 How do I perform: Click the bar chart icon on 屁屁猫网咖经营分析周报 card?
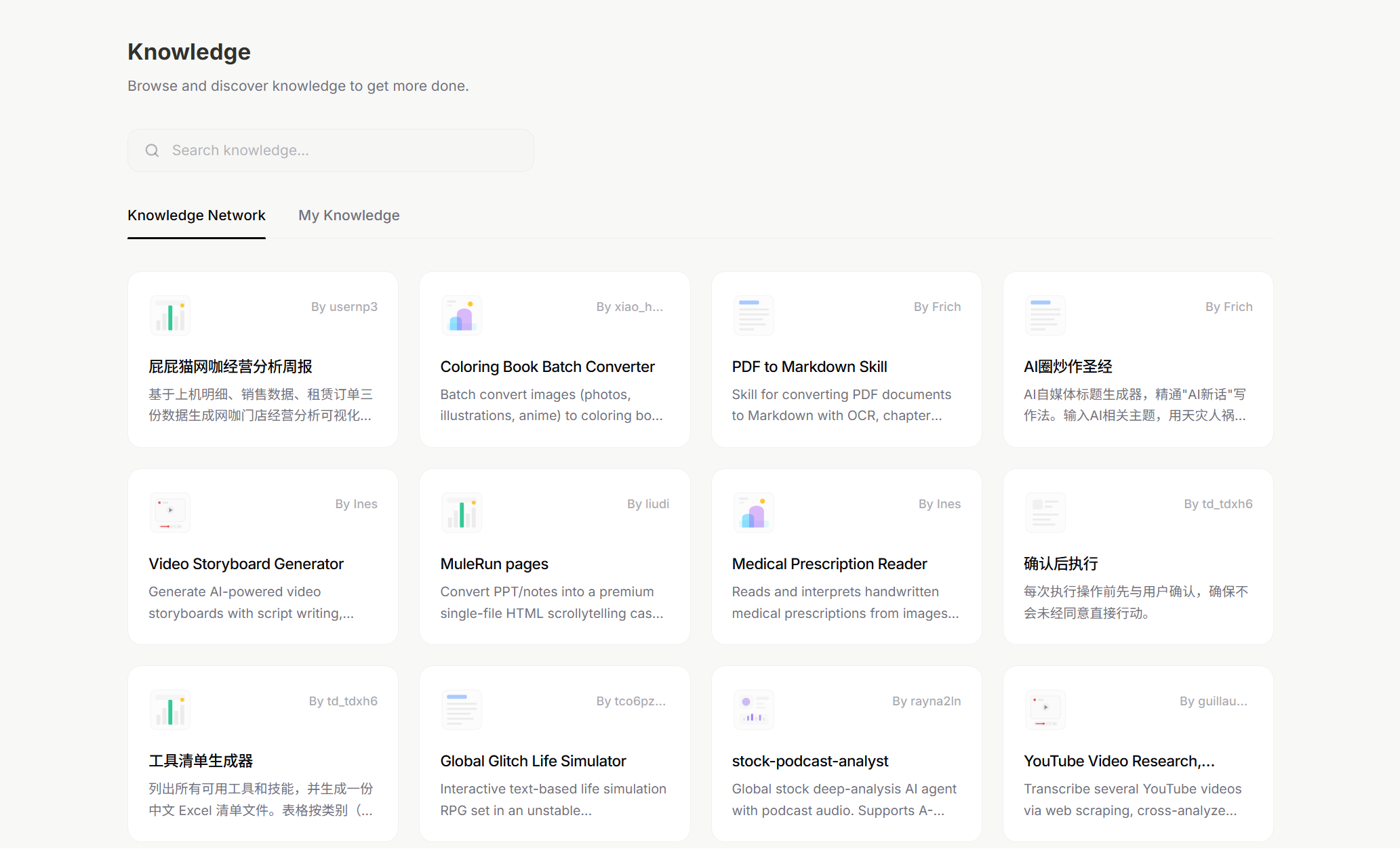(x=169, y=314)
